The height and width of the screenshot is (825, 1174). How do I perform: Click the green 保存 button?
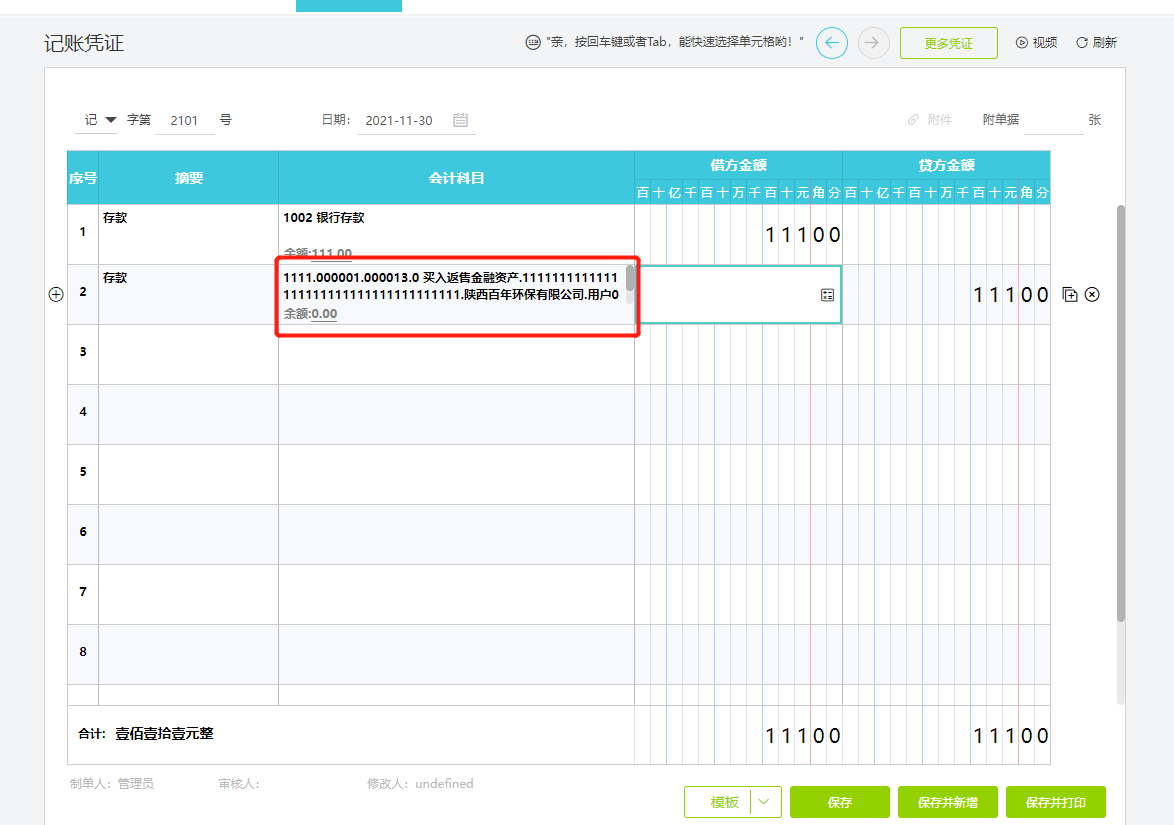pyautogui.click(x=839, y=802)
